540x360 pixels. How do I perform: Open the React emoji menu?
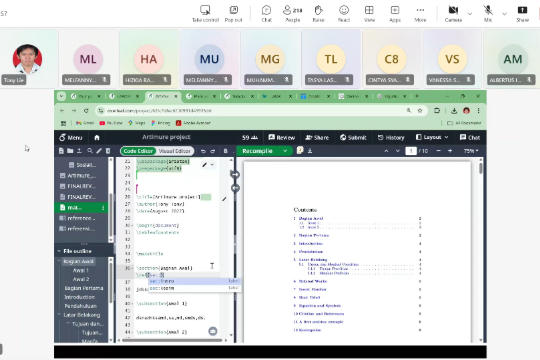(x=344, y=14)
